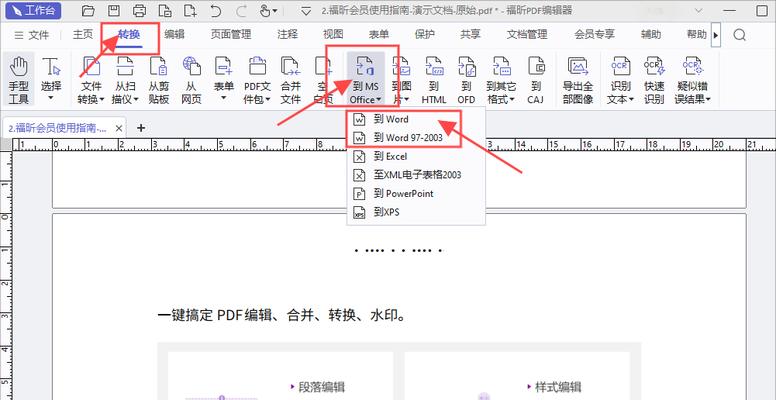
Task: Switch to the 转换 tab
Action: tap(129, 34)
